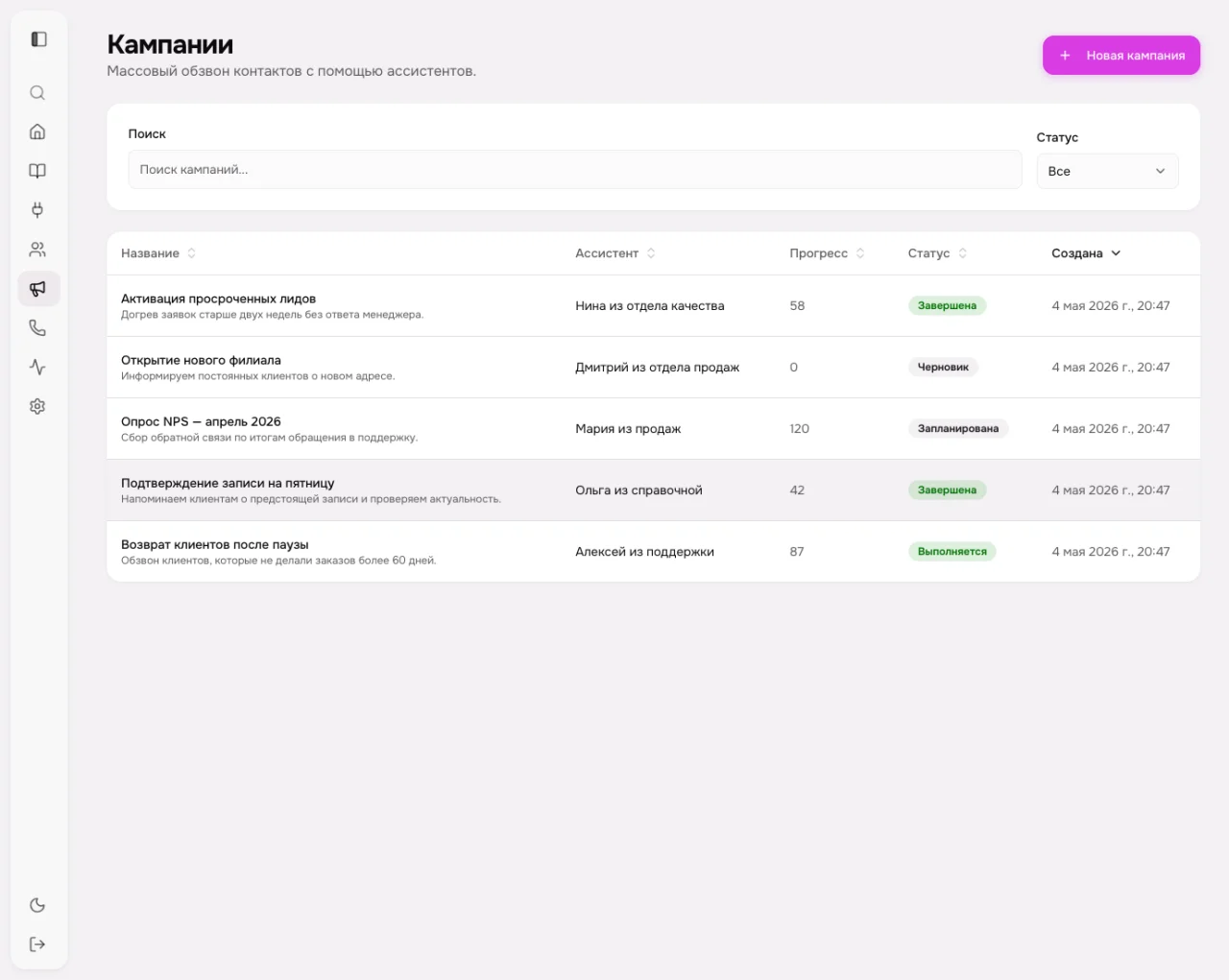Click creation date in Опрос NPS row
Image resolution: width=1229 pixels, height=980 pixels.
click(x=1110, y=429)
